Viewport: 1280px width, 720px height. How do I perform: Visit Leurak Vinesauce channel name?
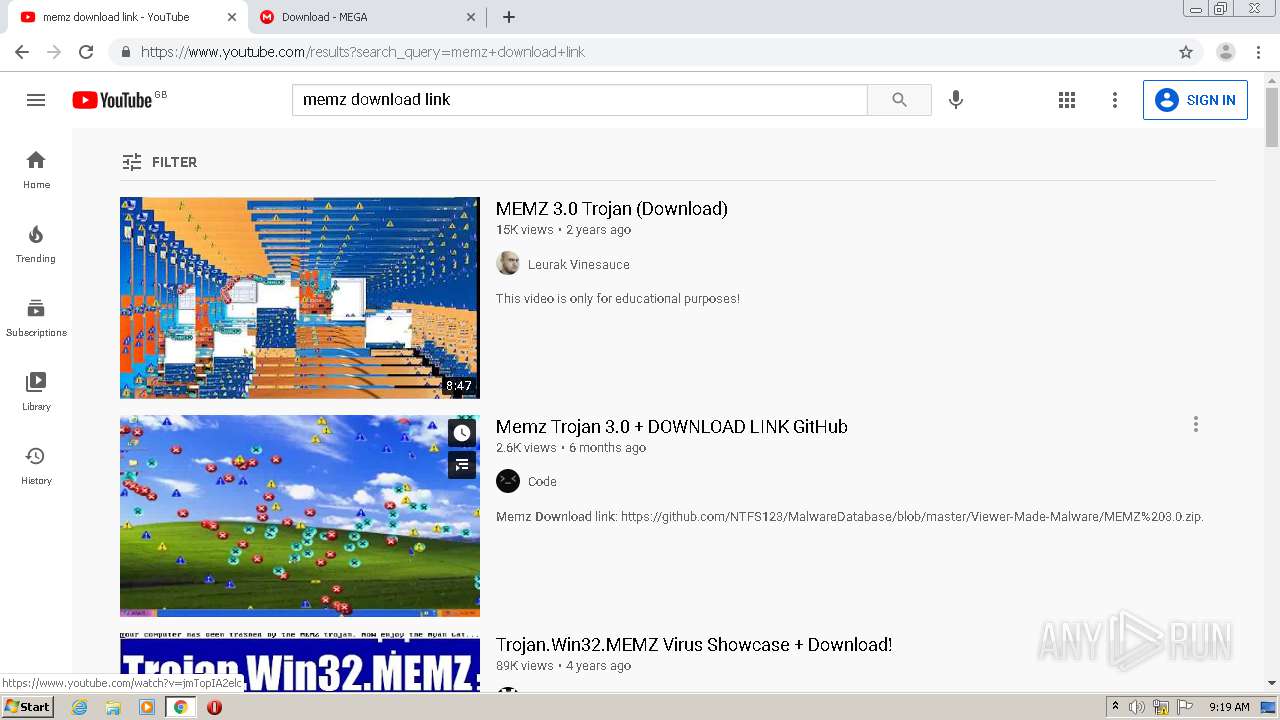[x=579, y=265]
